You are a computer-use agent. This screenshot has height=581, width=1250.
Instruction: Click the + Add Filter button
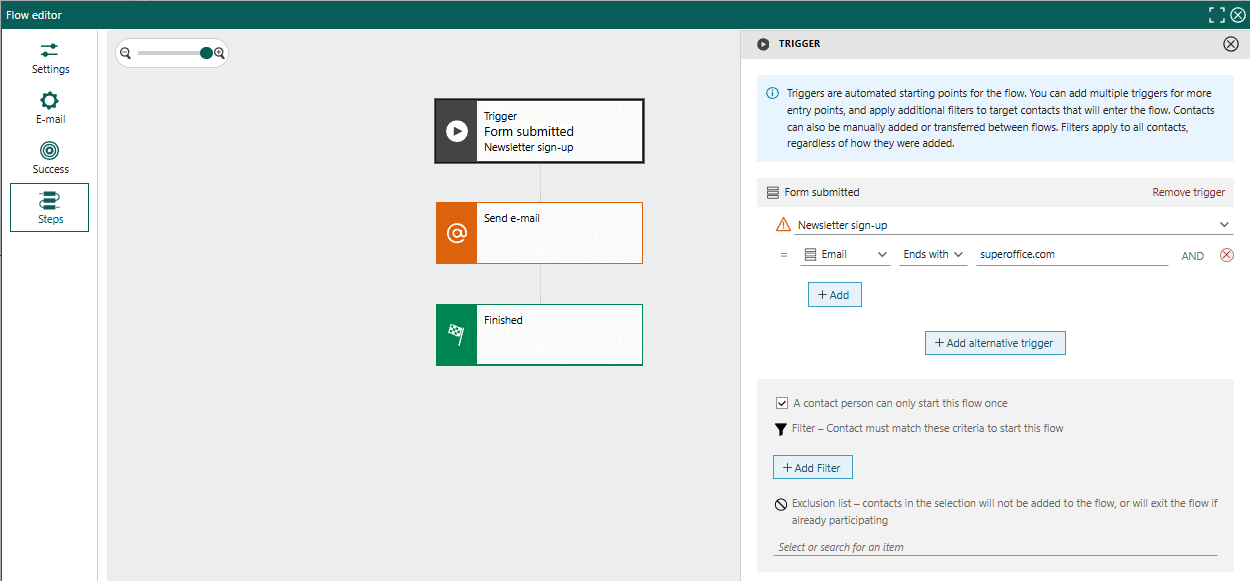[x=813, y=467]
